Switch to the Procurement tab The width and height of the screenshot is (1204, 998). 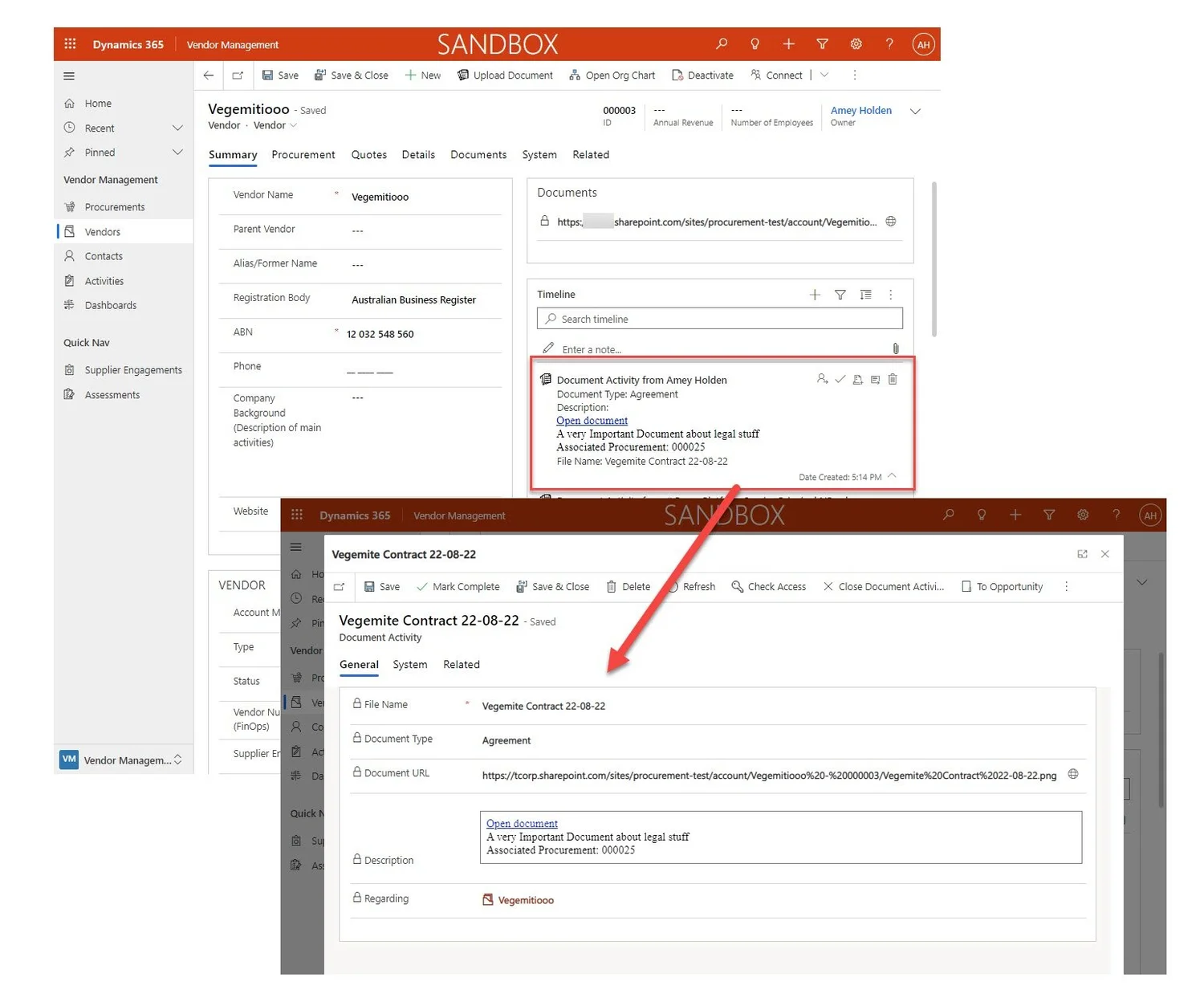pos(303,154)
